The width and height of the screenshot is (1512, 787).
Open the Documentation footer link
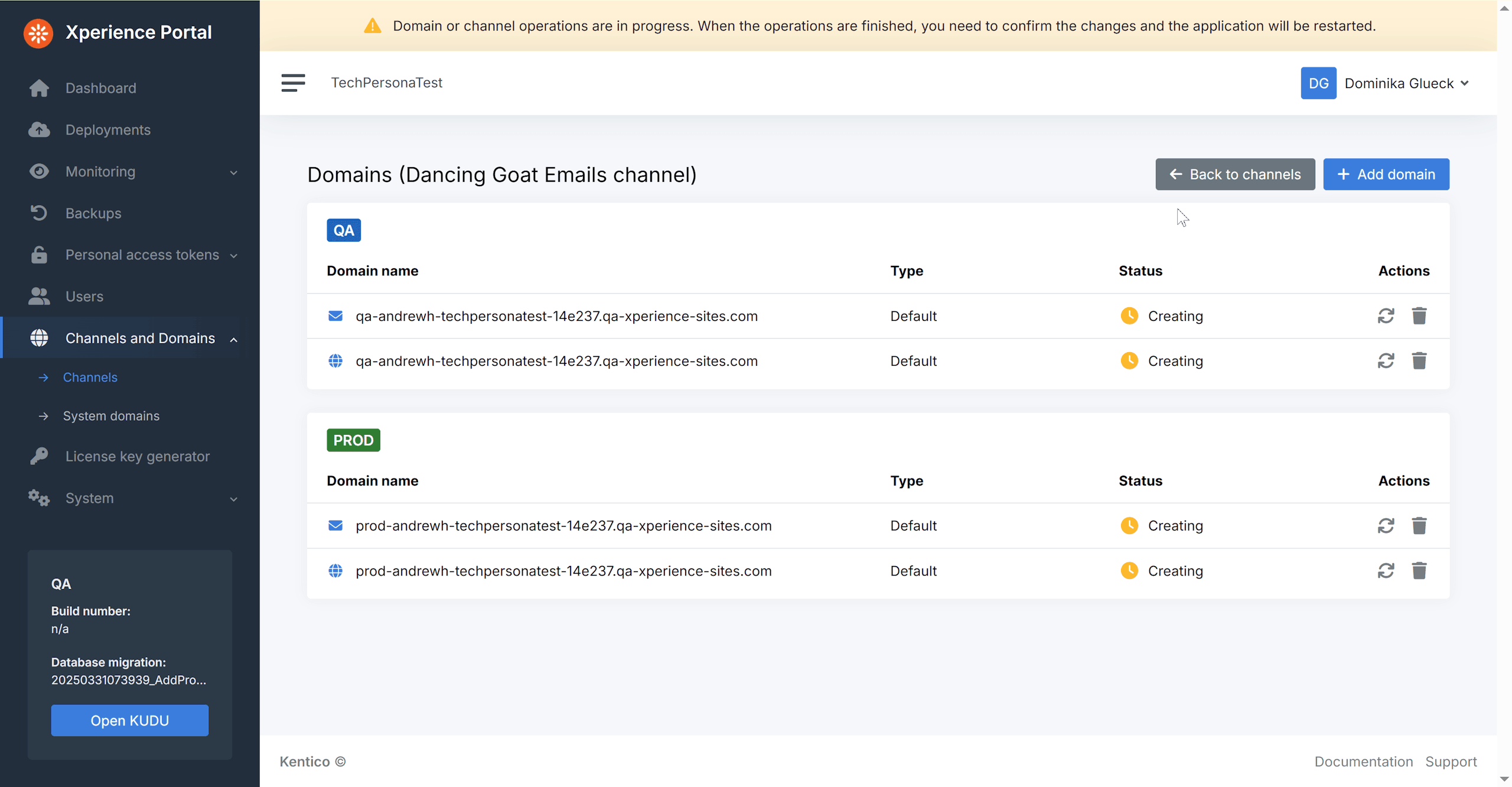coord(1363,762)
